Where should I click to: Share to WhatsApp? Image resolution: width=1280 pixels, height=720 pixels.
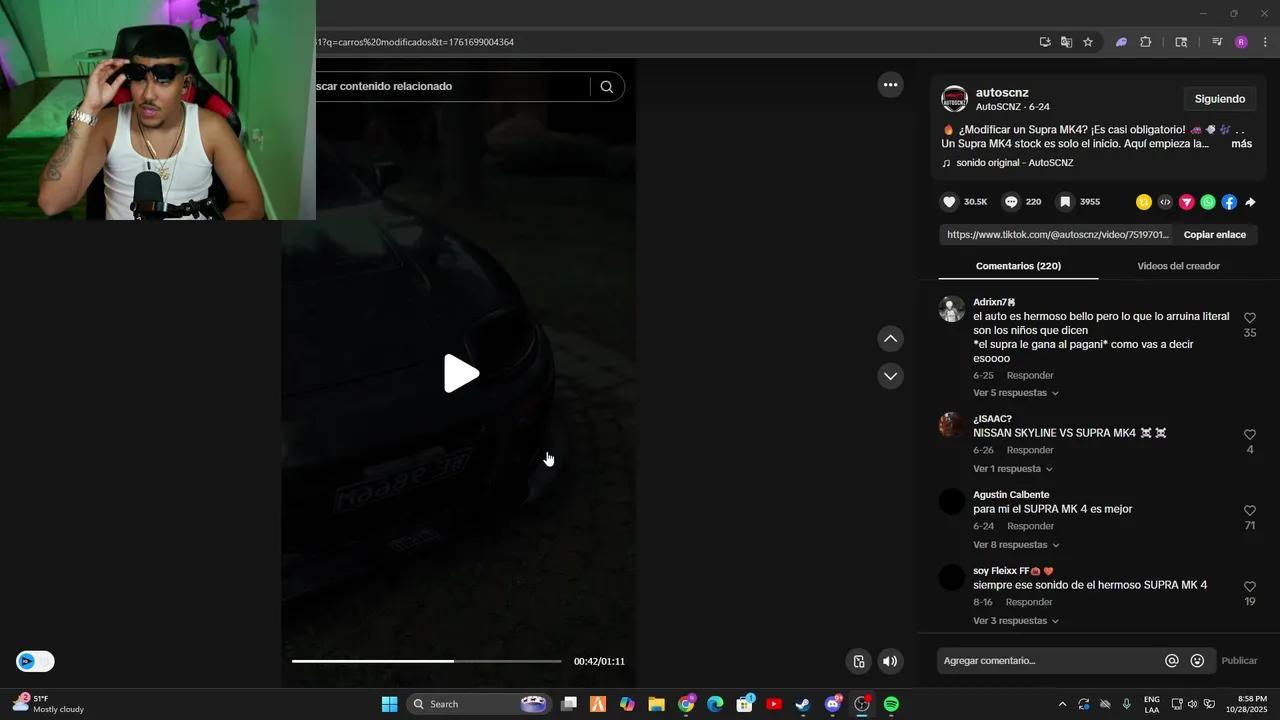click(1208, 202)
